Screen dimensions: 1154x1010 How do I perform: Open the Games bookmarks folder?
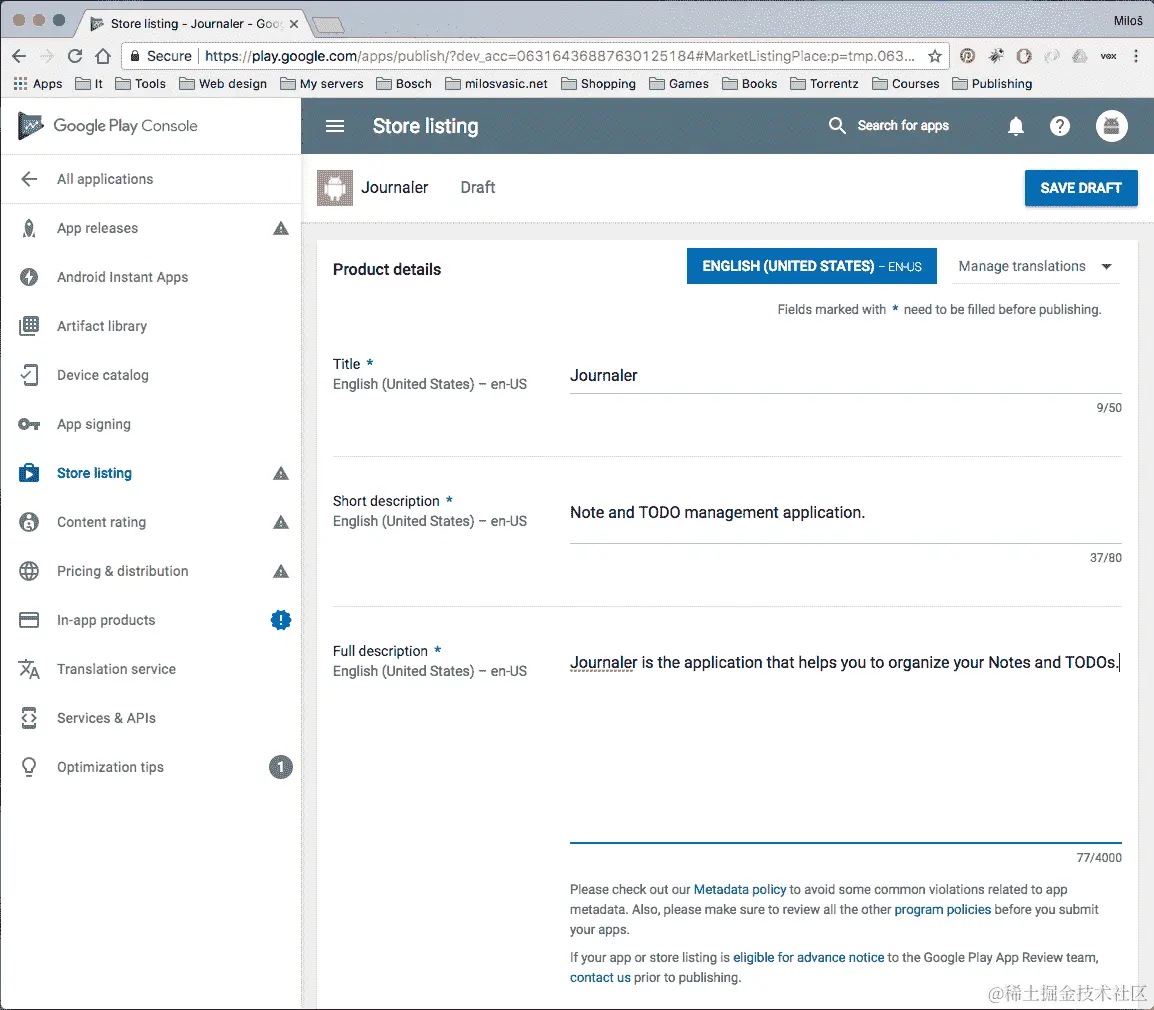679,83
